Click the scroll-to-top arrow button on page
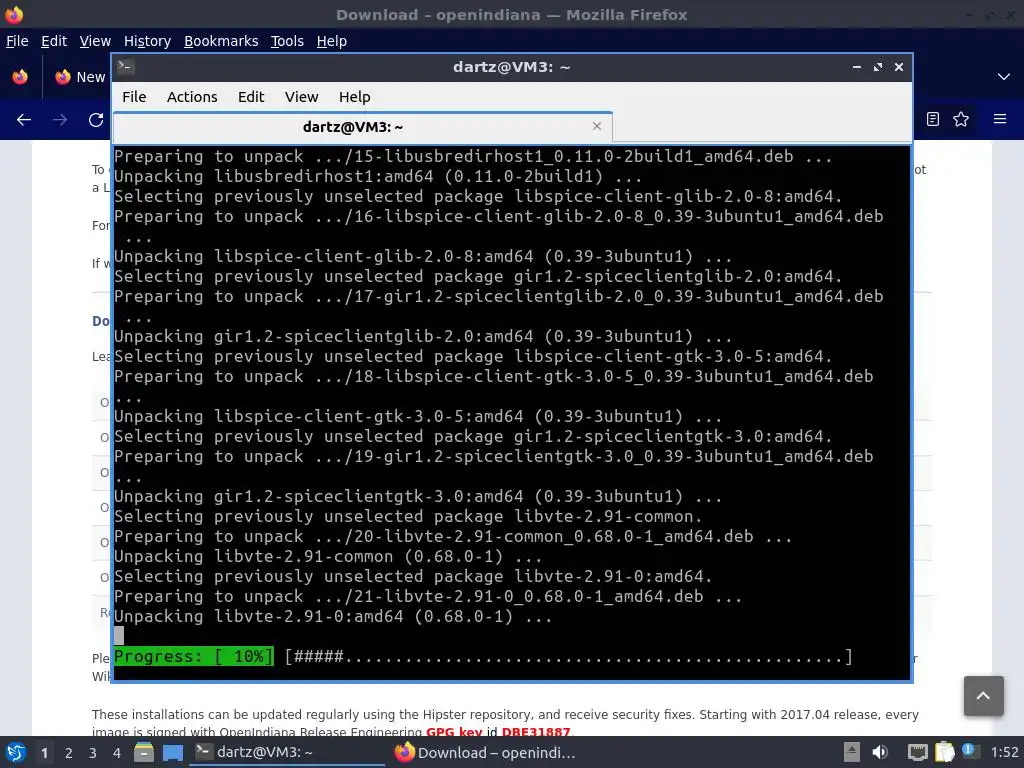Viewport: 1024px width, 768px height. click(983, 696)
